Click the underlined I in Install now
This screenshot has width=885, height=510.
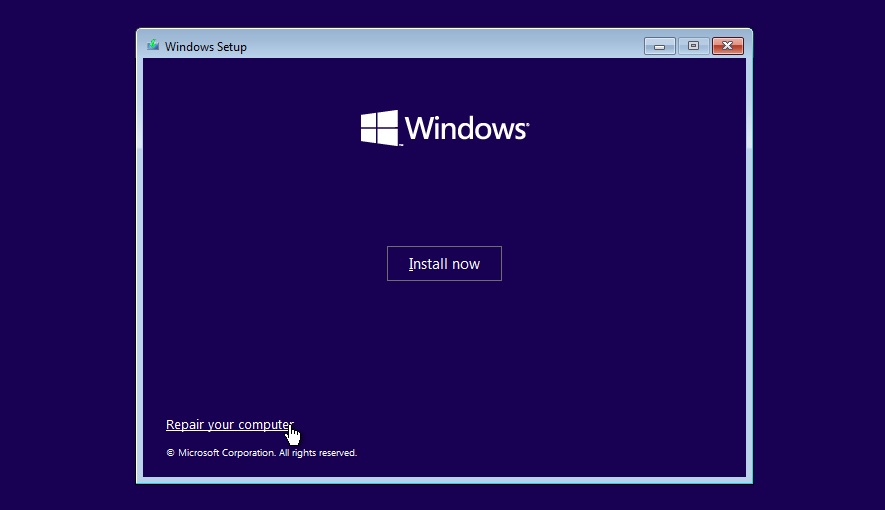pos(410,264)
